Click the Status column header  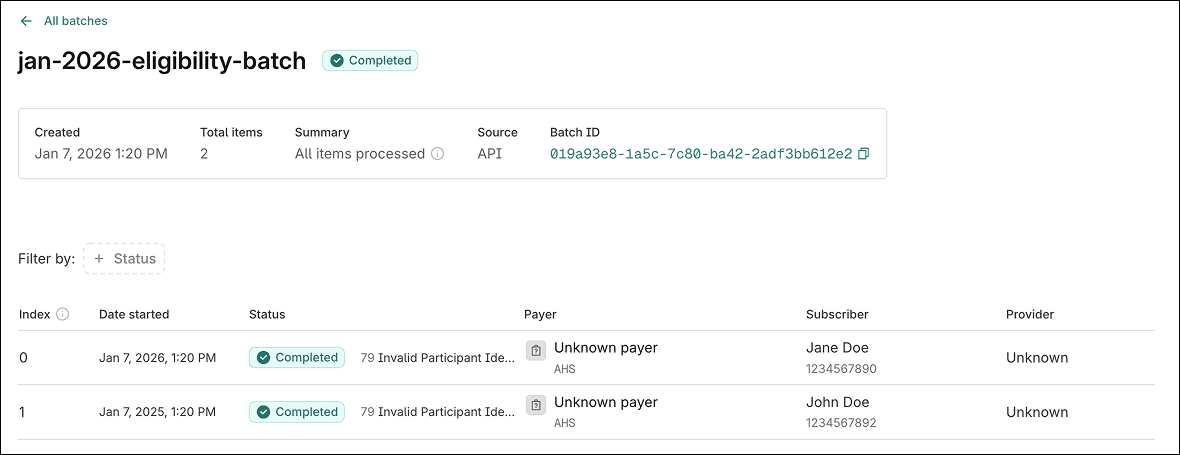(267, 314)
